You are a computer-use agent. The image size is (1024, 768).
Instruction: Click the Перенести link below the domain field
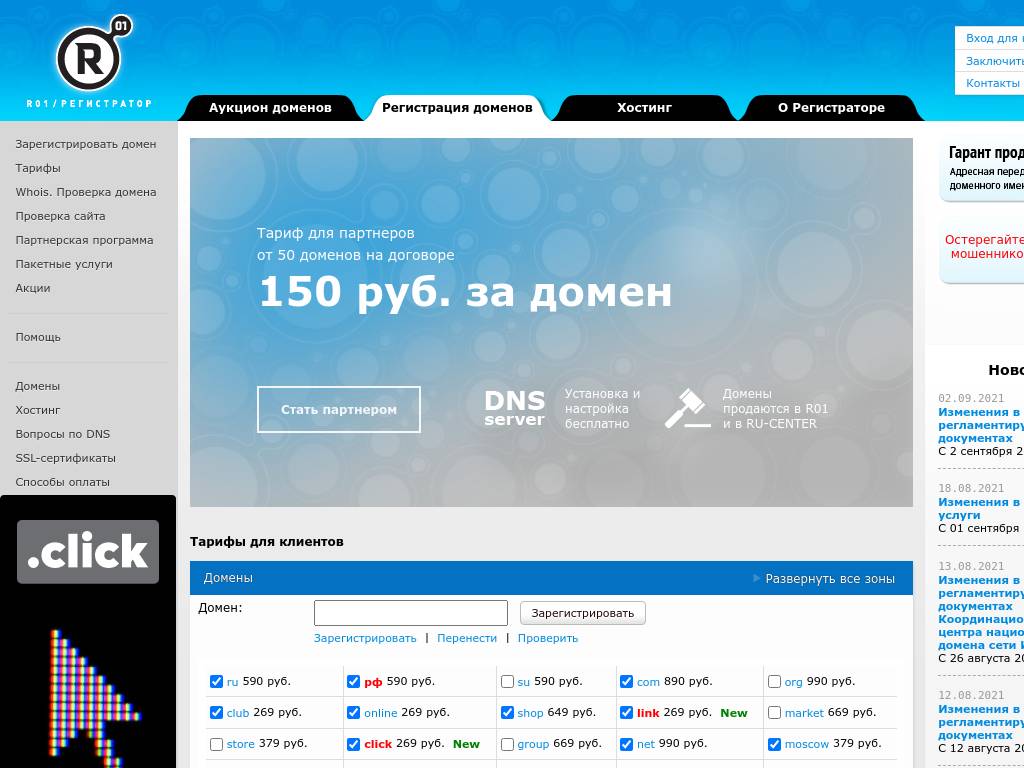467,637
